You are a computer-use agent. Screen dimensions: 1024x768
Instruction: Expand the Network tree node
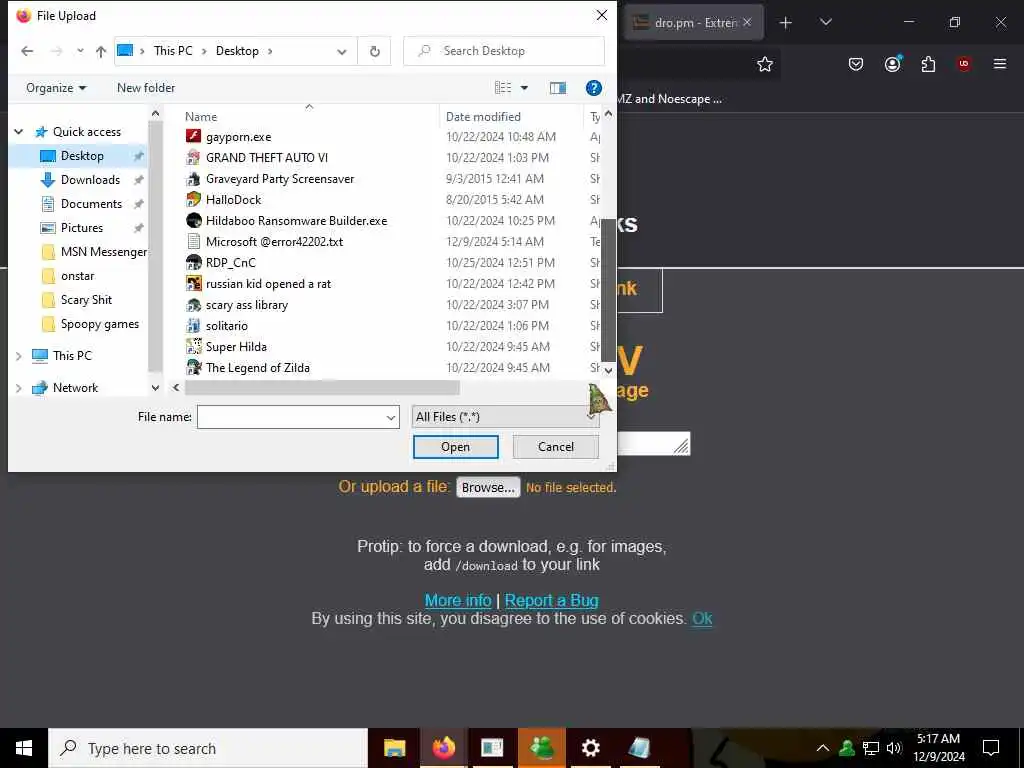19,388
